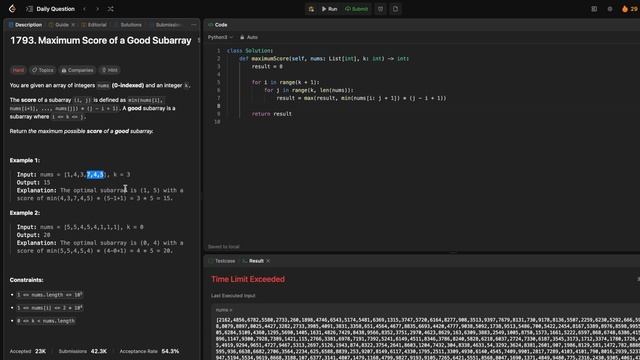Switch to the Description tab
This screenshot has width=640, height=360.
pyautogui.click(x=25, y=24)
